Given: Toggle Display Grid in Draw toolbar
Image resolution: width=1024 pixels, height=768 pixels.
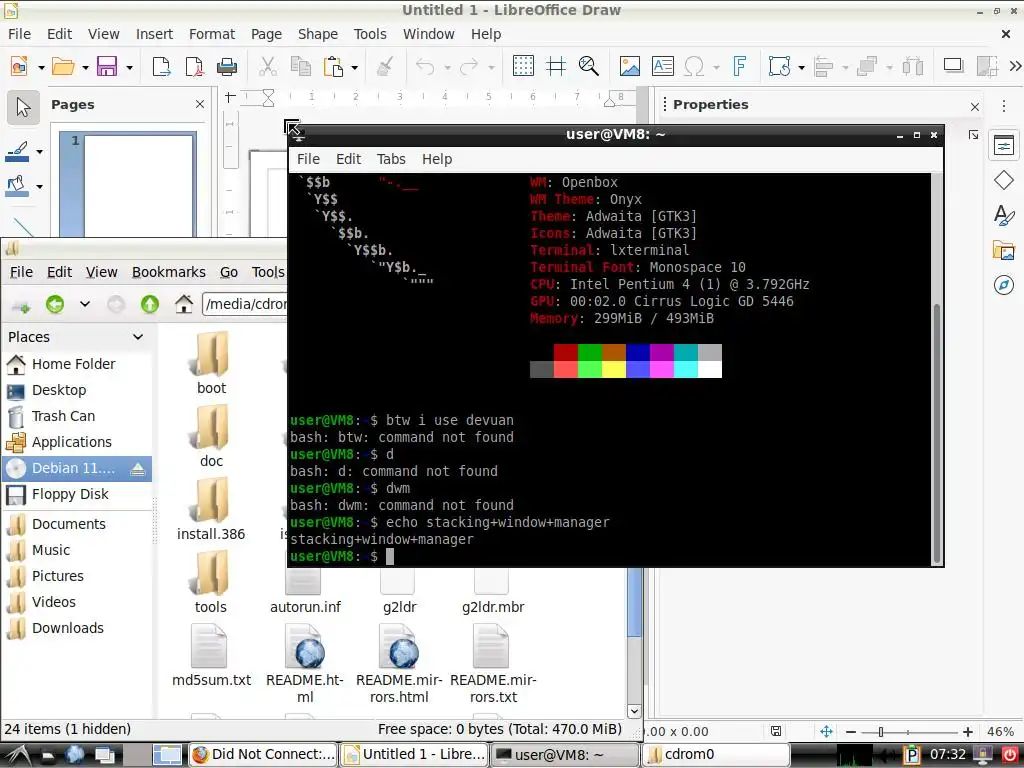Looking at the screenshot, I should [x=523, y=66].
